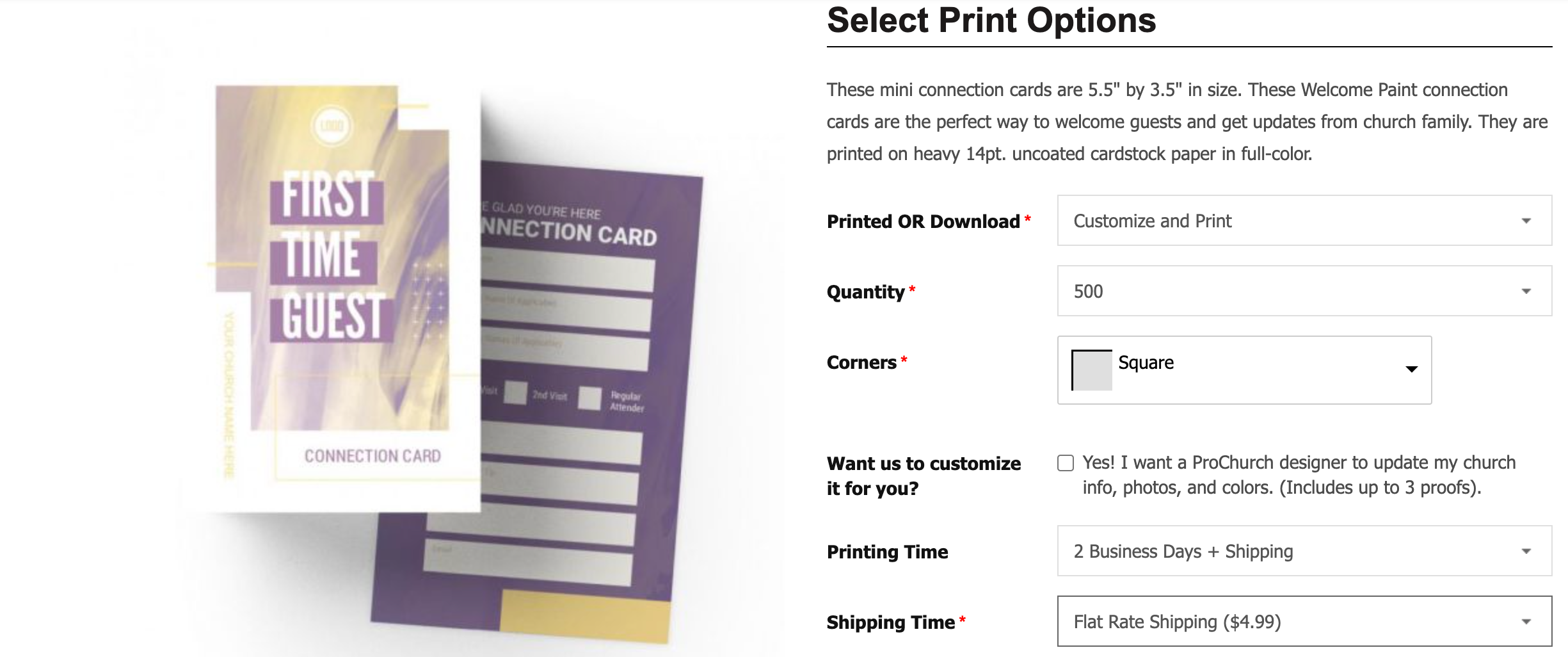This screenshot has height=657, width=1568.
Task: Tick the ProChurch designer customization checkbox
Action: (x=1066, y=463)
